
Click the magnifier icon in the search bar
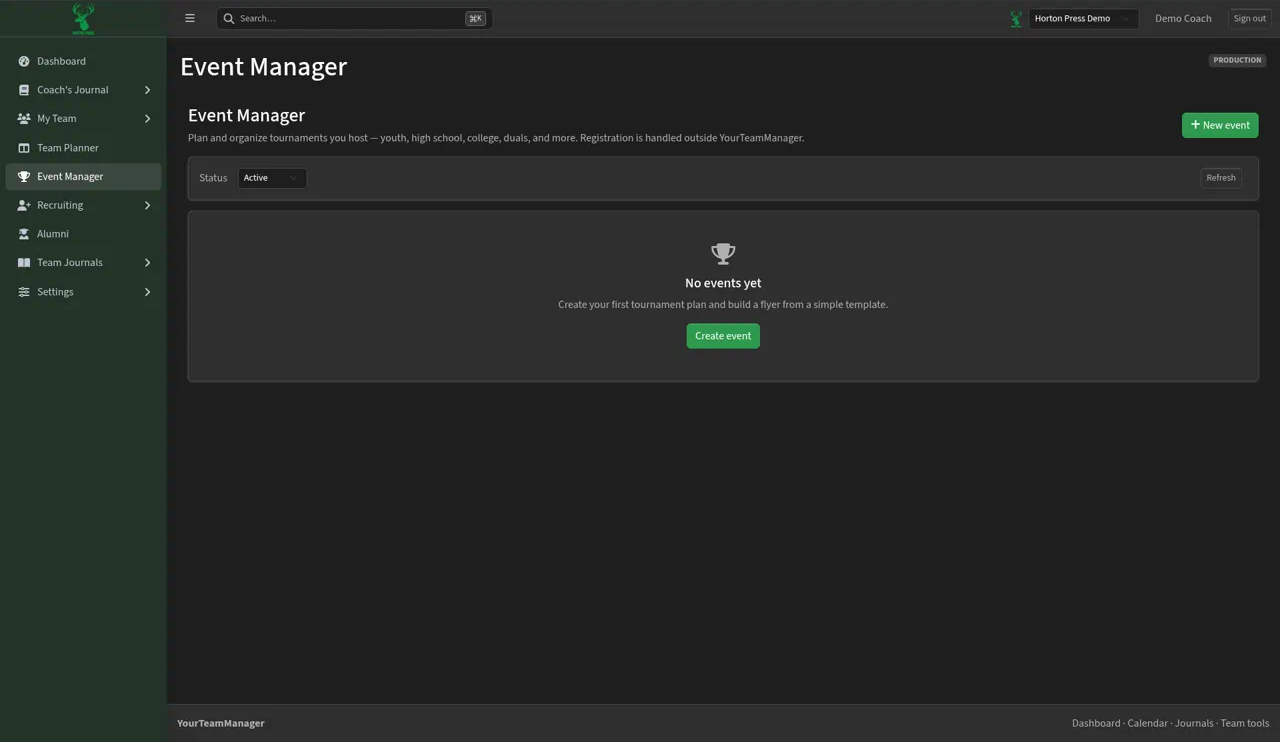tap(229, 18)
